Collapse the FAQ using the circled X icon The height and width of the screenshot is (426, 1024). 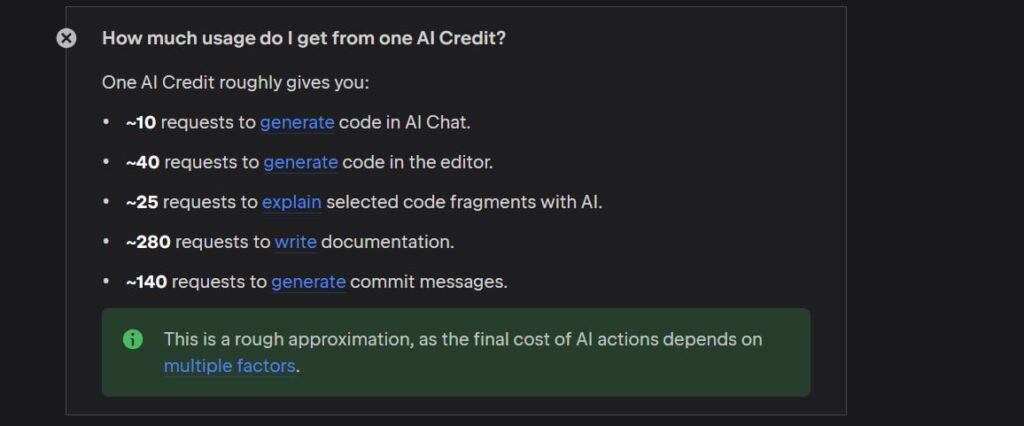(x=66, y=39)
